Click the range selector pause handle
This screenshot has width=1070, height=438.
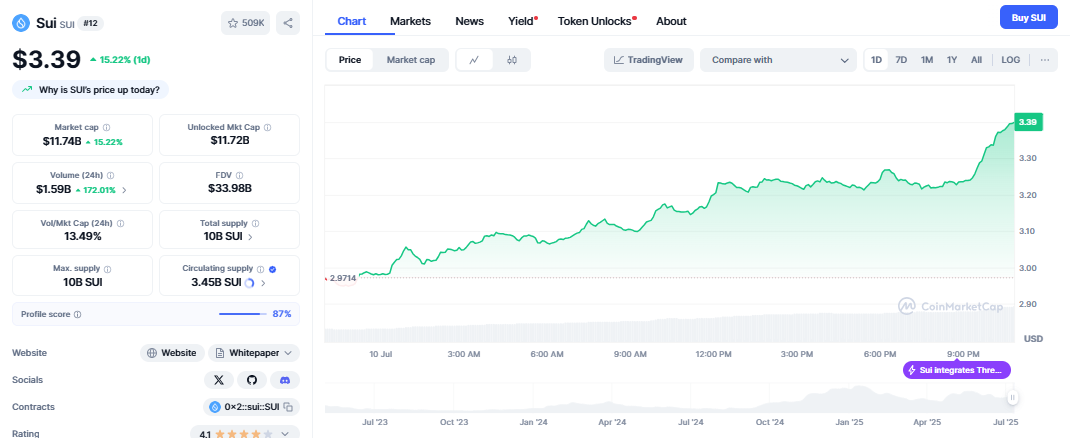1013,397
